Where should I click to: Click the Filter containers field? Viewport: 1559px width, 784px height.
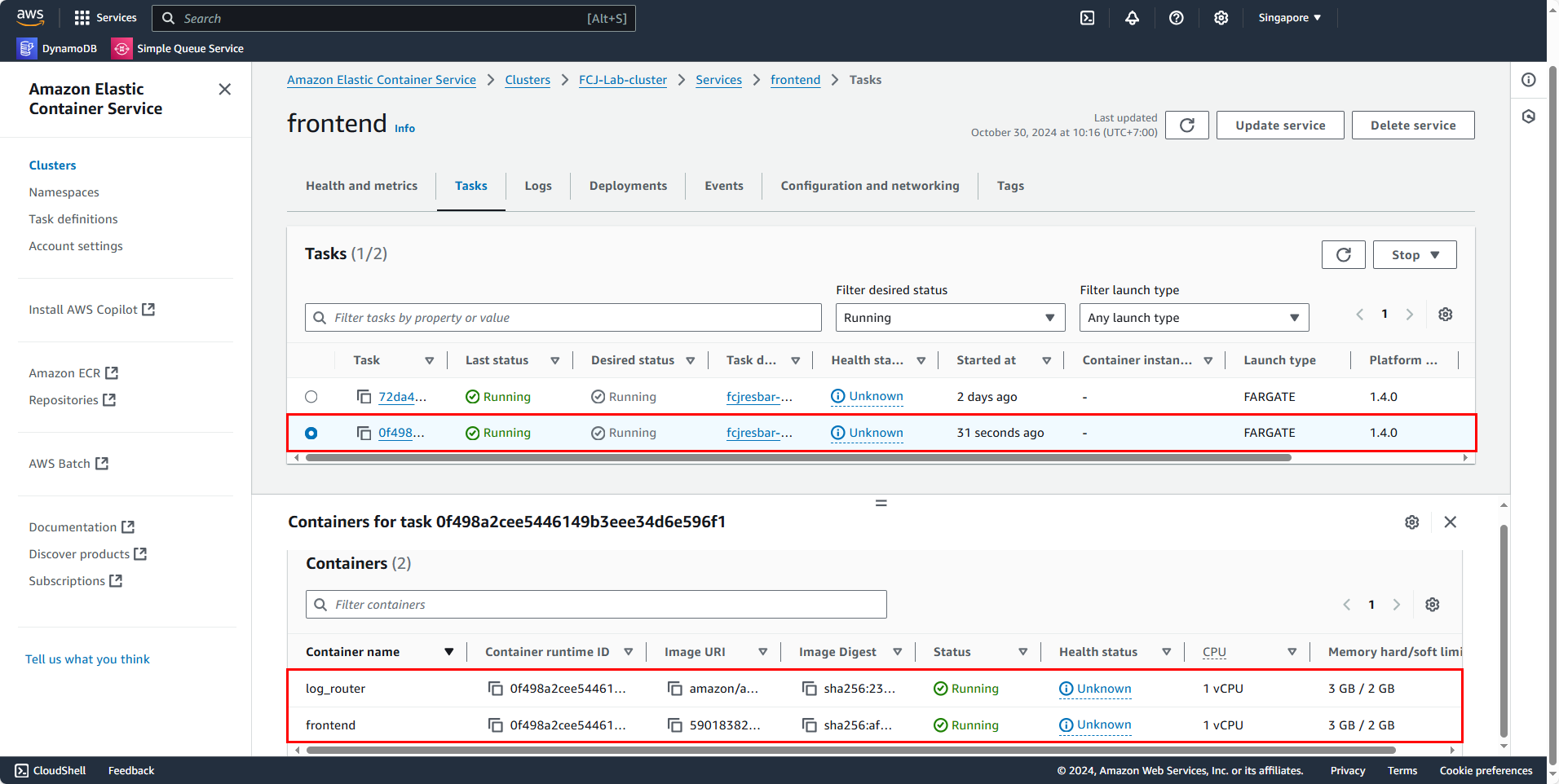pos(596,605)
